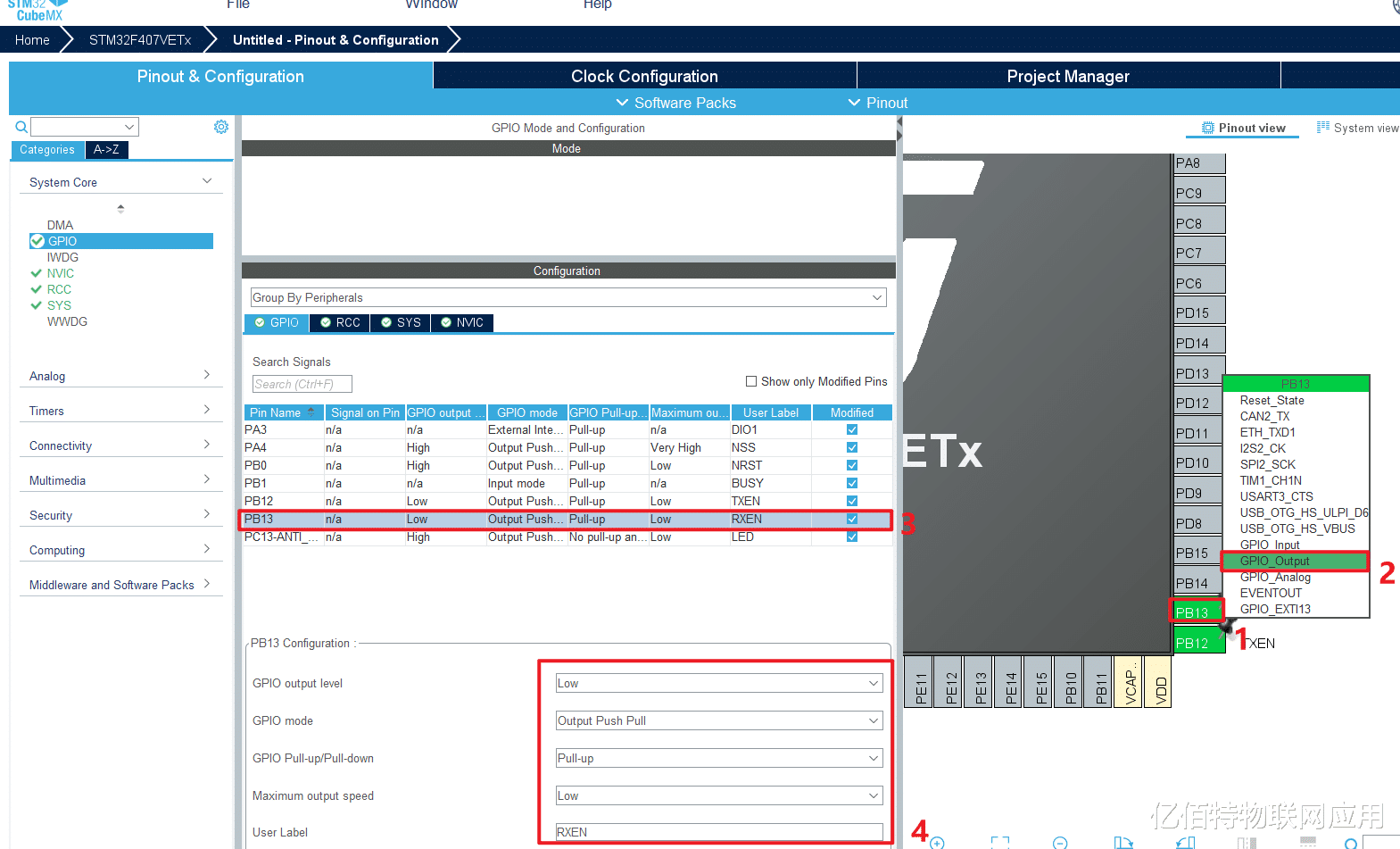The height and width of the screenshot is (849, 1400).
Task: Click the System view grid icon
Action: 1323,128
